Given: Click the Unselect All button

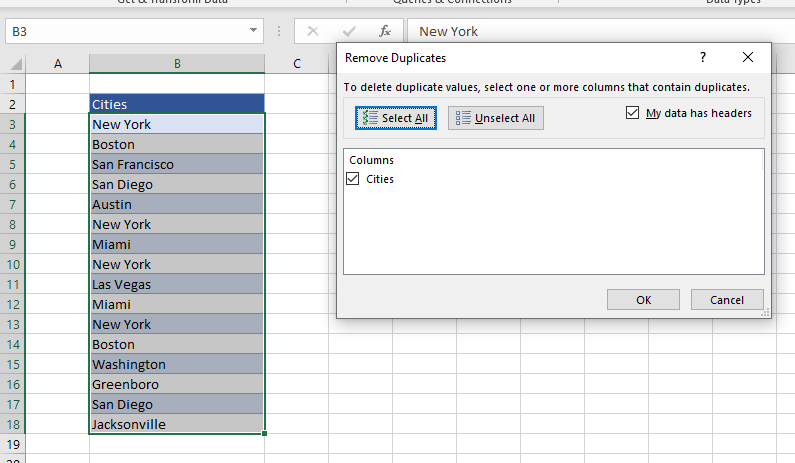Looking at the screenshot, I should tap(495, 118).
